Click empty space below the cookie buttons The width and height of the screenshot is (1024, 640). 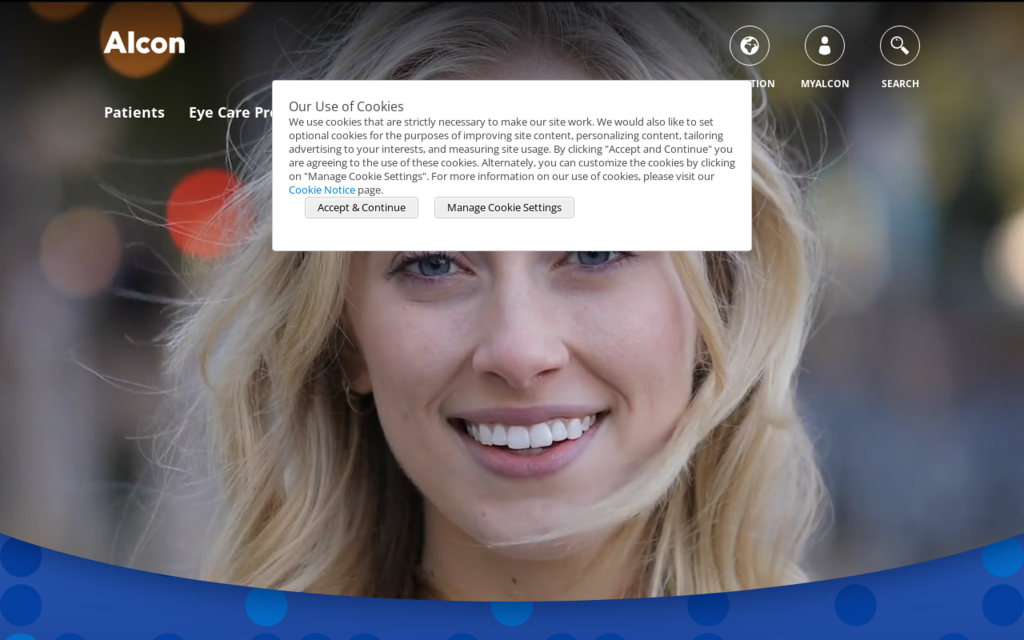coord(511,236)
